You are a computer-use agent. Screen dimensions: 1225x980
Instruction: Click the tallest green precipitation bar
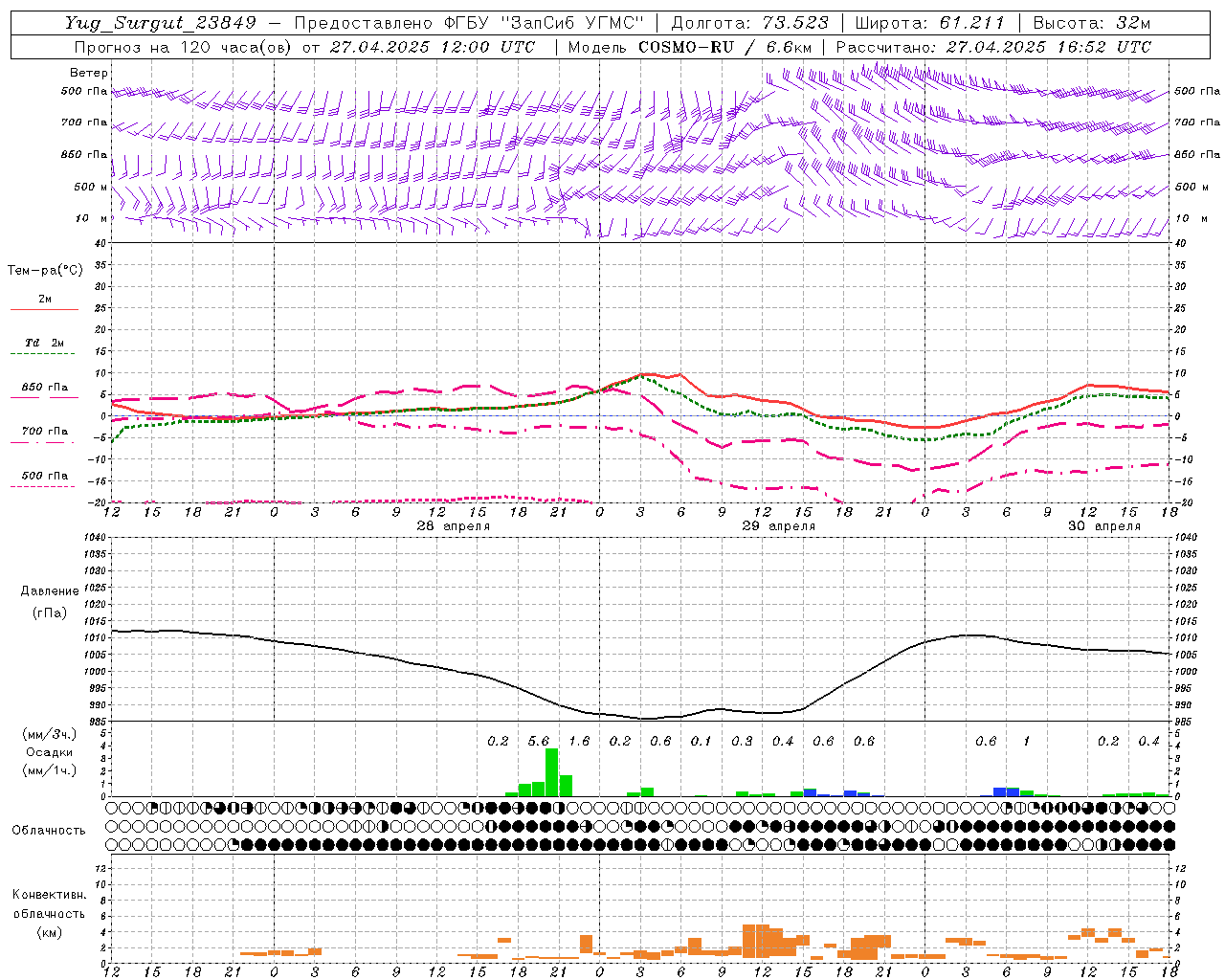(551, 772)
